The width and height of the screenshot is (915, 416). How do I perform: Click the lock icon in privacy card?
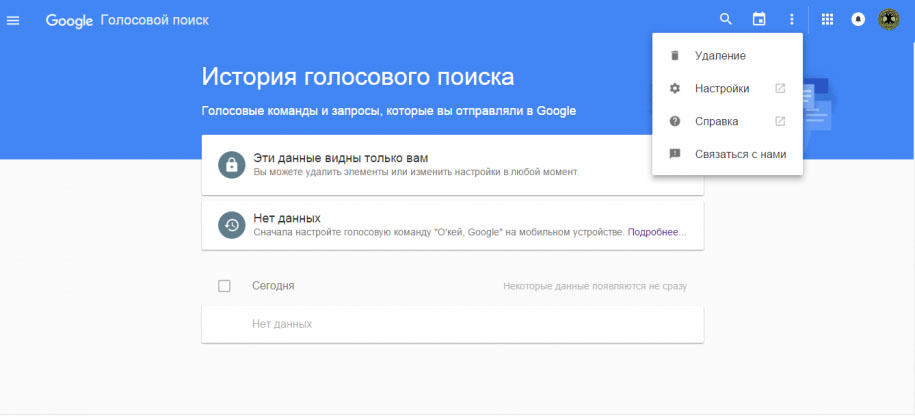coord(232,165)
